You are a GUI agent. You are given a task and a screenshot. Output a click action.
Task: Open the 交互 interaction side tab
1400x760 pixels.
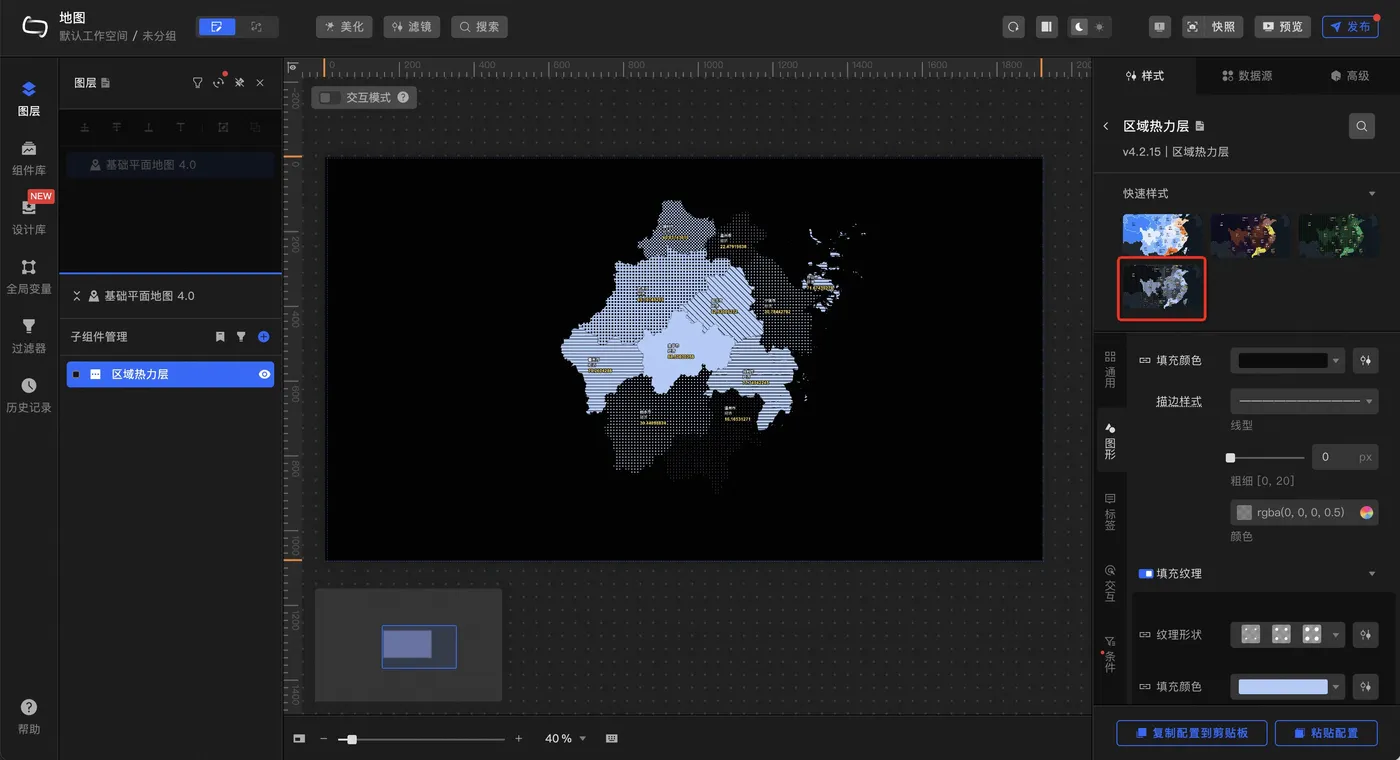1110,583
